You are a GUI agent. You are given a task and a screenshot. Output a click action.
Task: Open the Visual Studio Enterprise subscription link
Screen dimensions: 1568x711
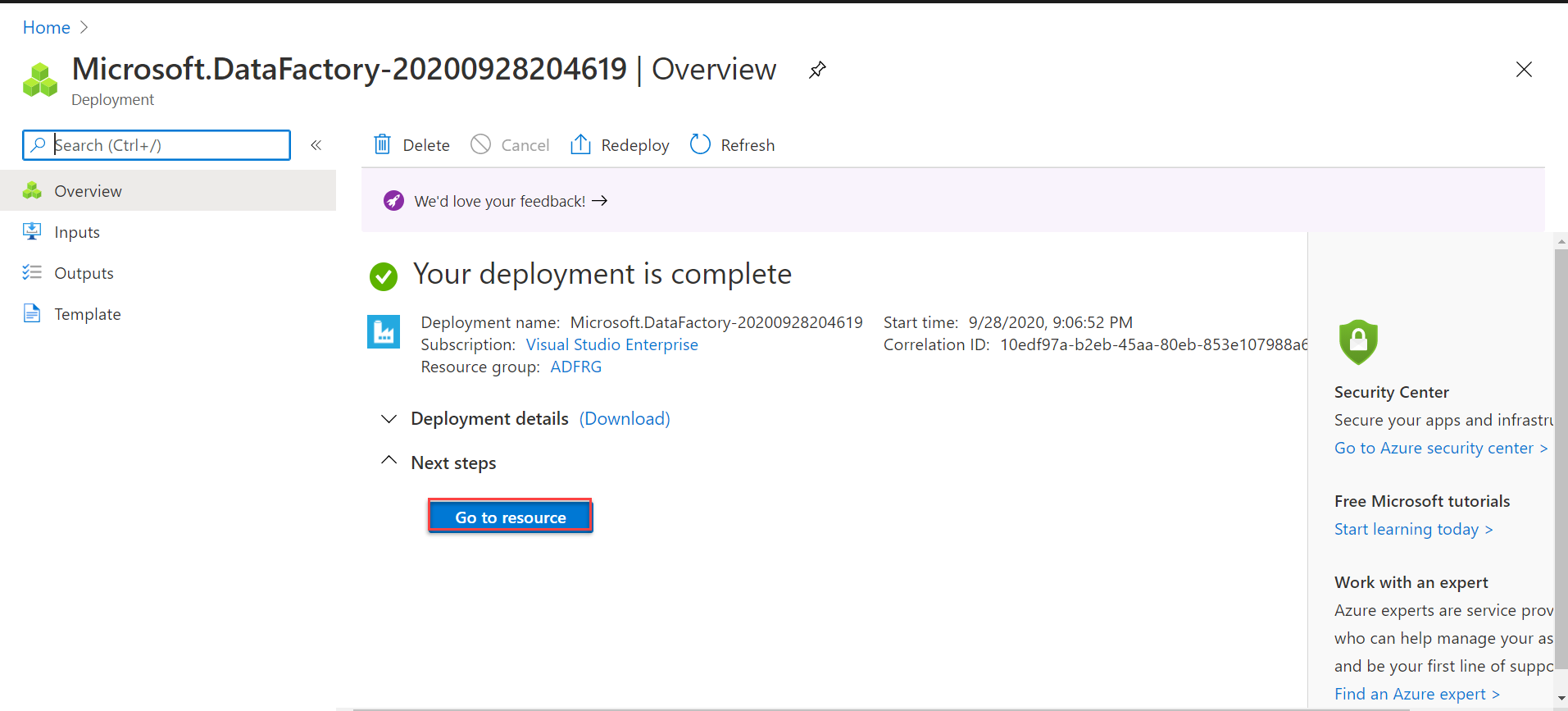[x=611, y=344]
